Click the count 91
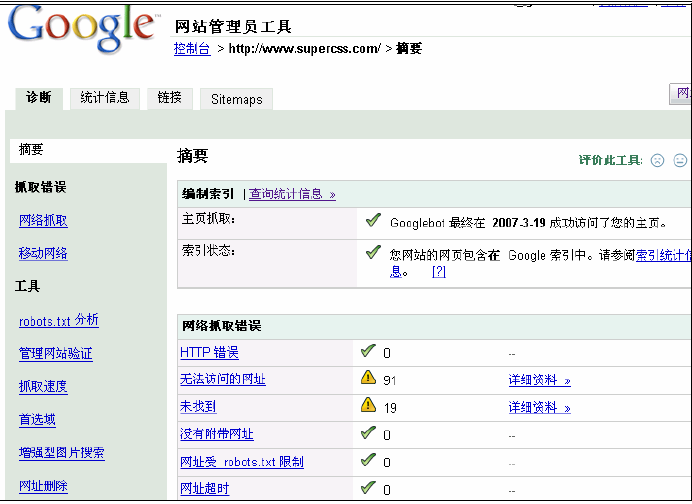 coord(390,380)
